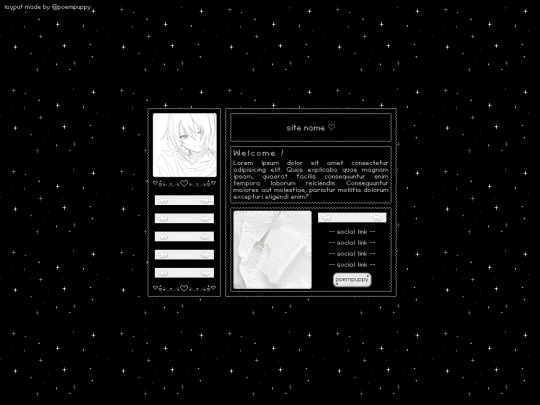
Task: Open the first social link
Action: pyautogui.click(x=352, y=232)
